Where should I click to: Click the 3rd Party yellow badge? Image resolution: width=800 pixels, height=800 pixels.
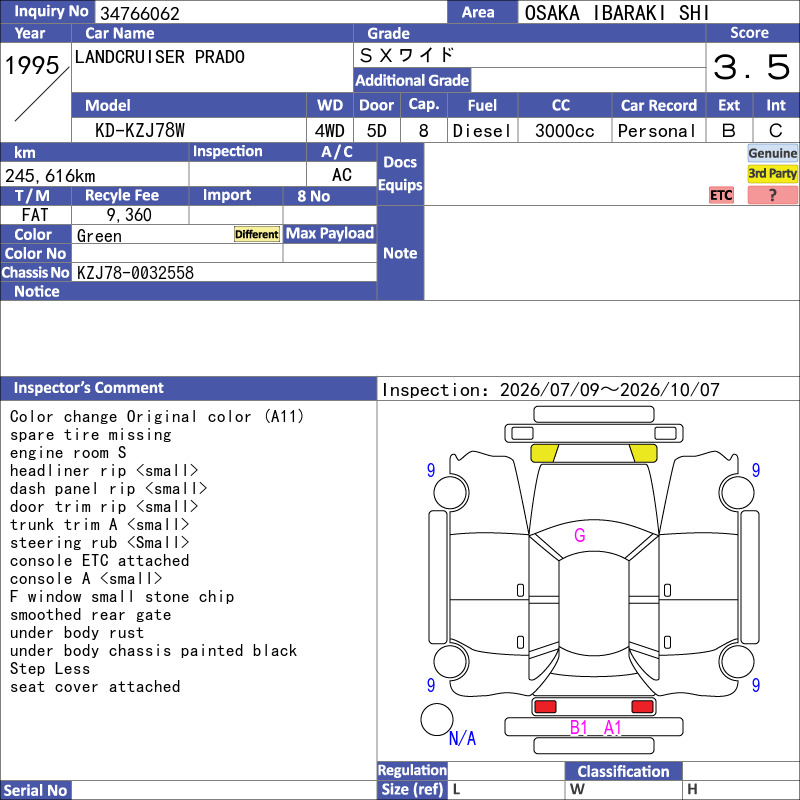pyautogui.click(x=772, y=174)
